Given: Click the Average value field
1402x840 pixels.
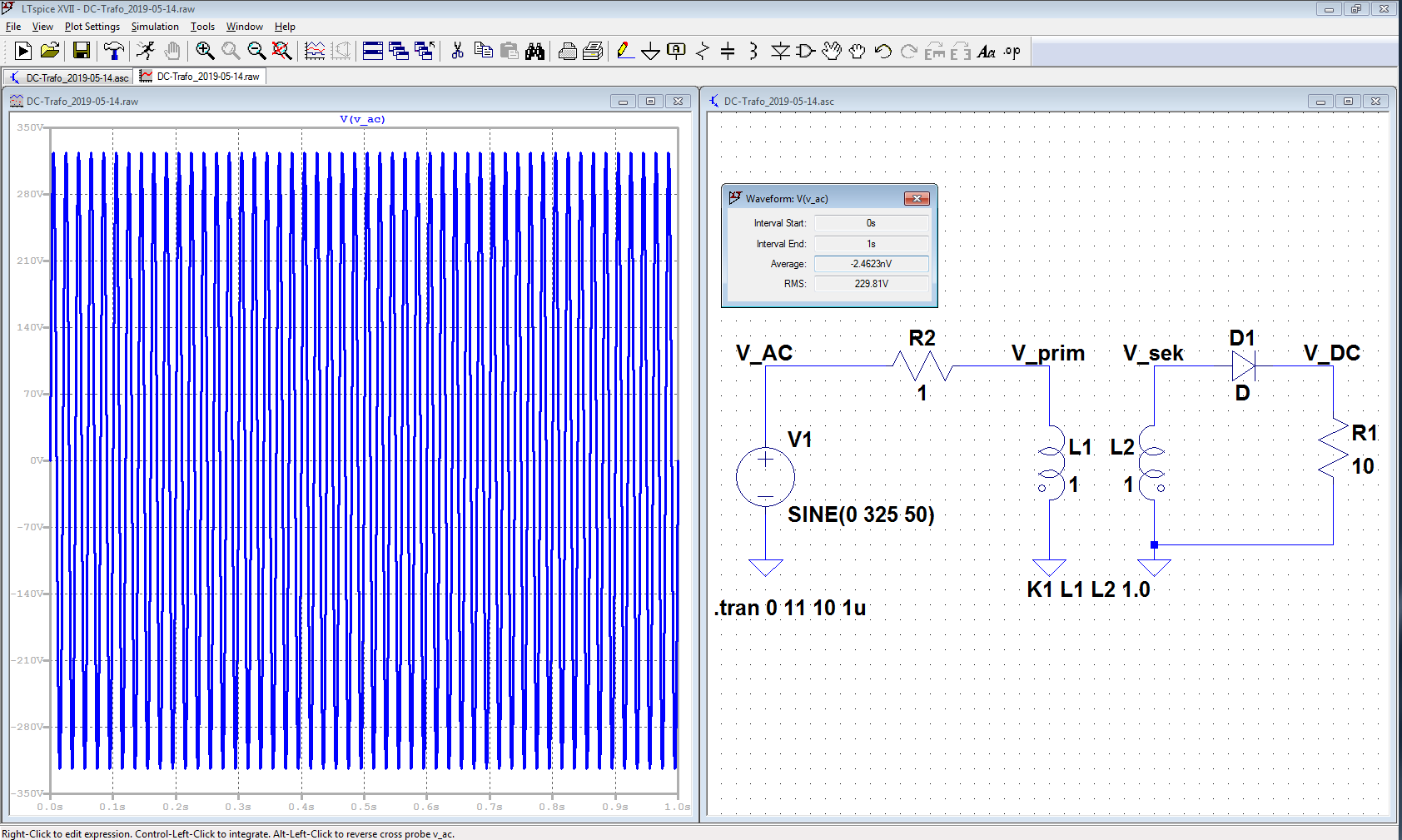Looking at the screenshot, I should point(871,264).
